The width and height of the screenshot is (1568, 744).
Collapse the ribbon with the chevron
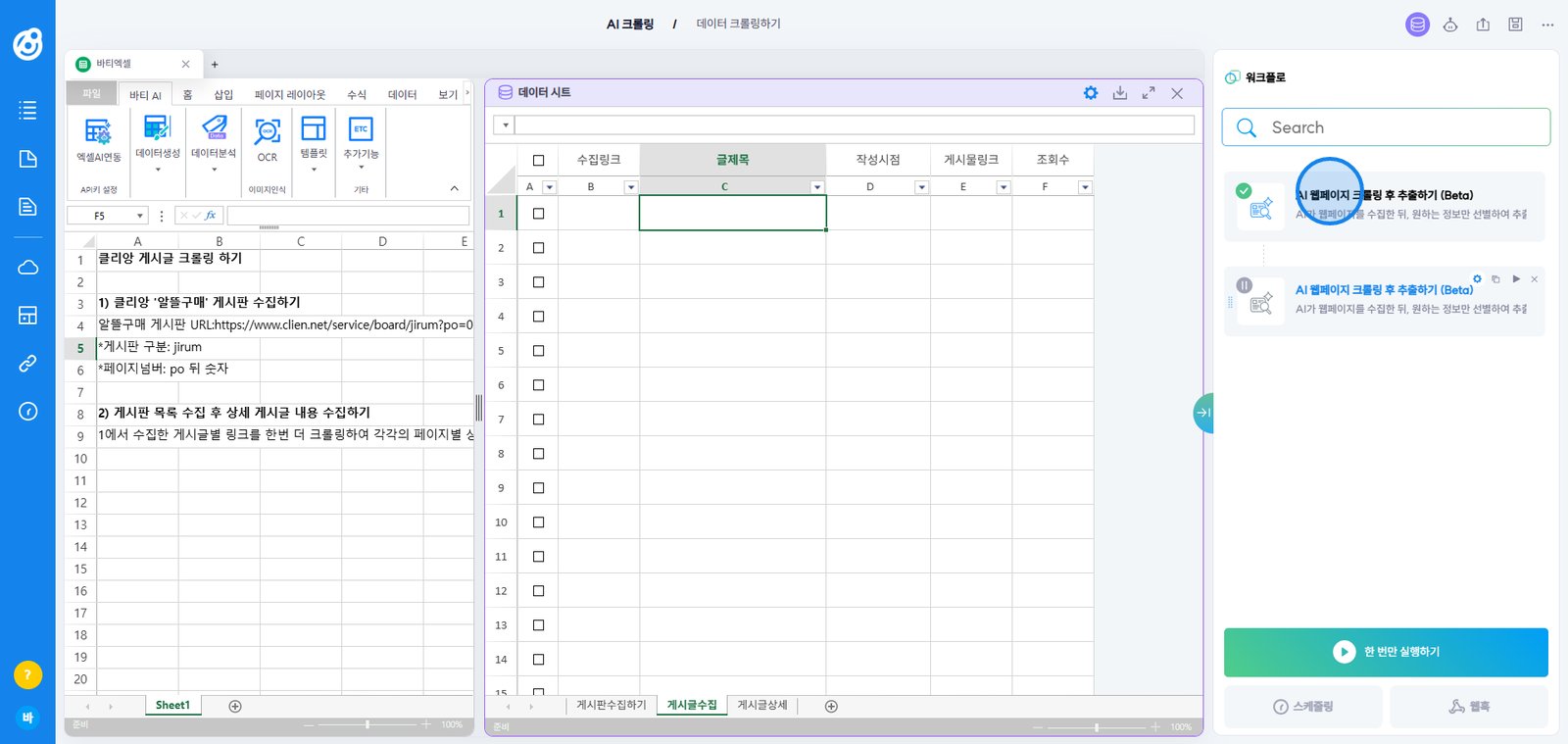point(454,188)
